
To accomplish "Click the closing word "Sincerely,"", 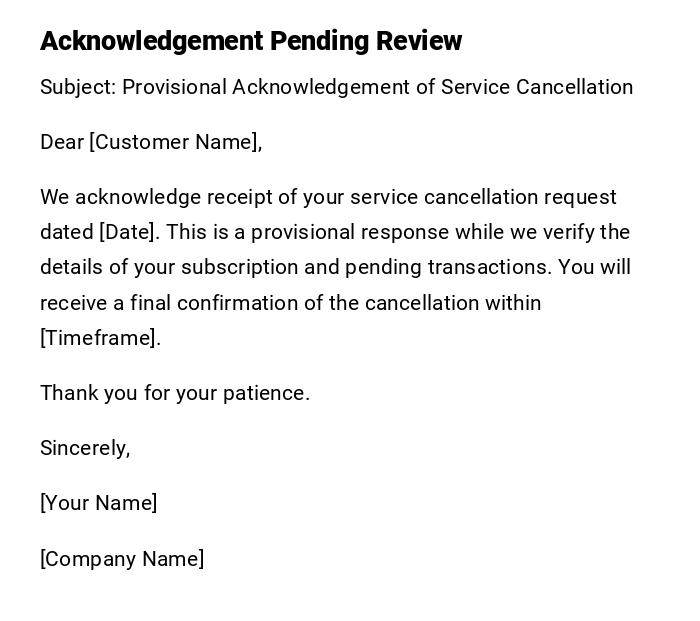I will (85, 448).
